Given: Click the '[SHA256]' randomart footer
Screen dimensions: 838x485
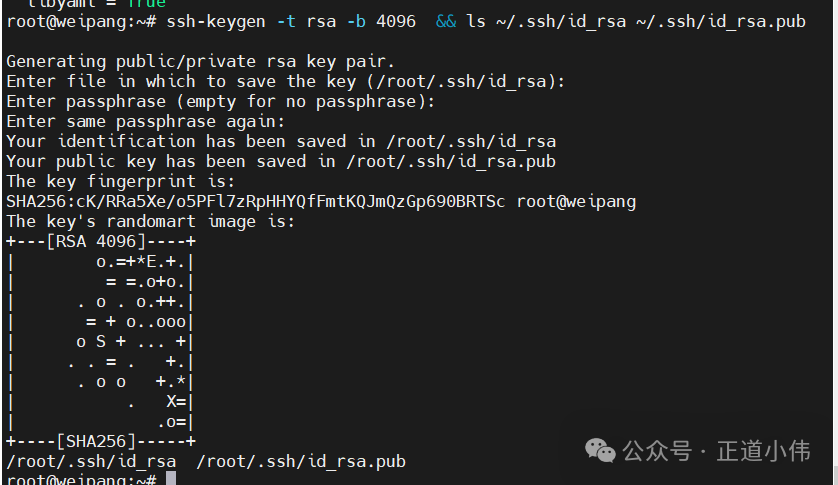Looking at the screenshot, I should click(96, 442).
